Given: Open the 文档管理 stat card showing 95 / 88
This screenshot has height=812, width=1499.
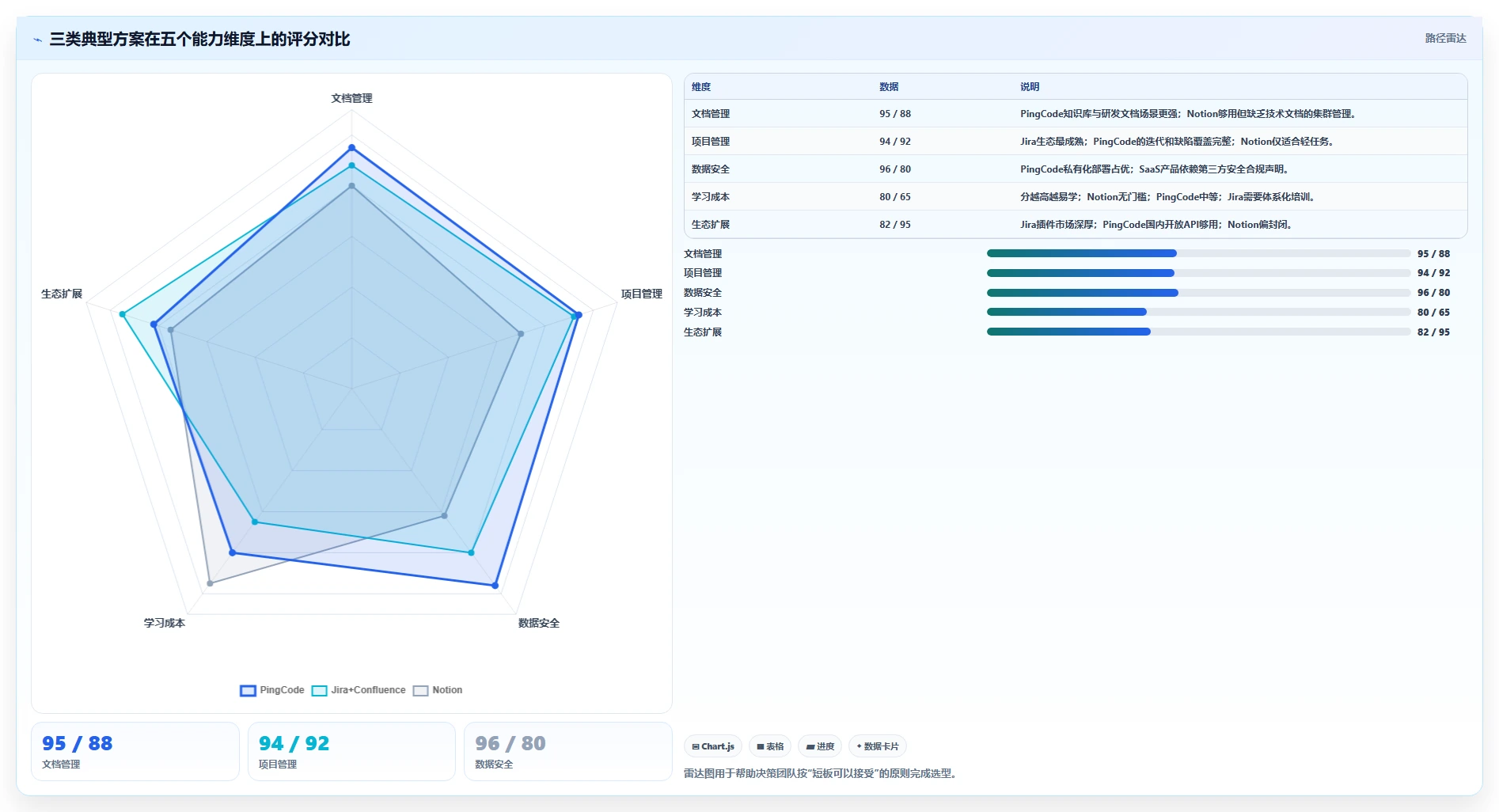Looking at the screenshot, I should tap(135, 751).
